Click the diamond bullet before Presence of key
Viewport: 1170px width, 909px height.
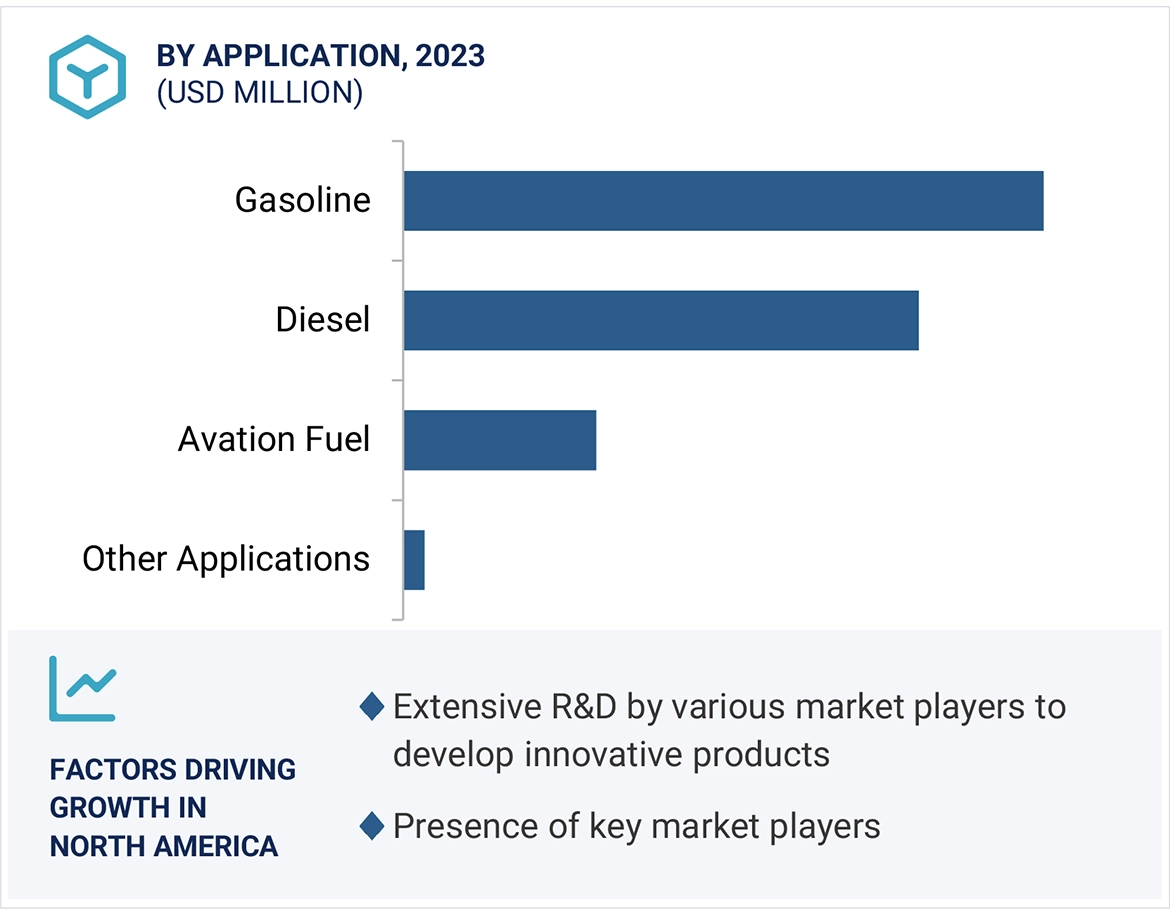372,826
